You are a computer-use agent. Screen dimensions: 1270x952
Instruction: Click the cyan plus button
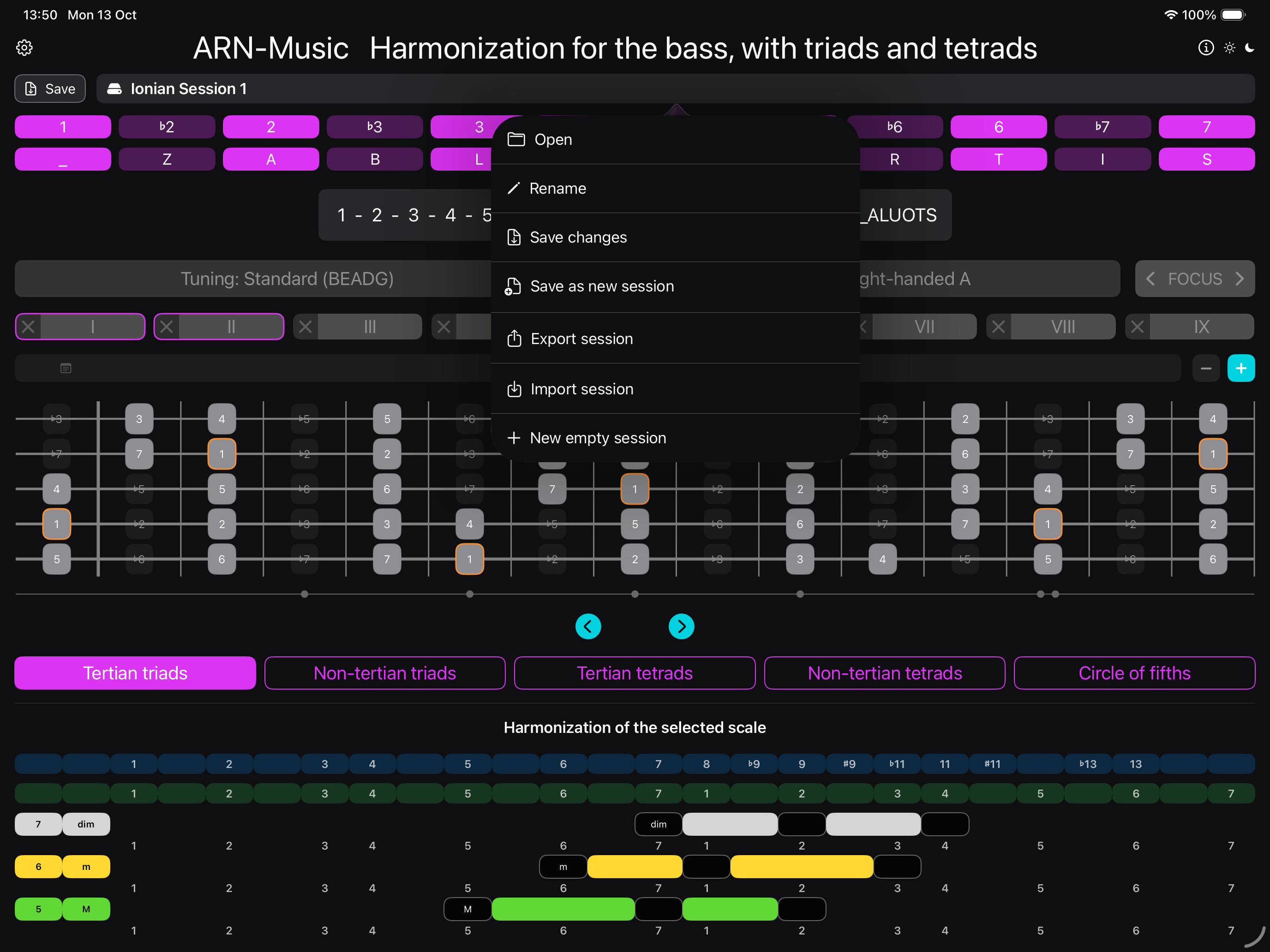click(1241, 369)
